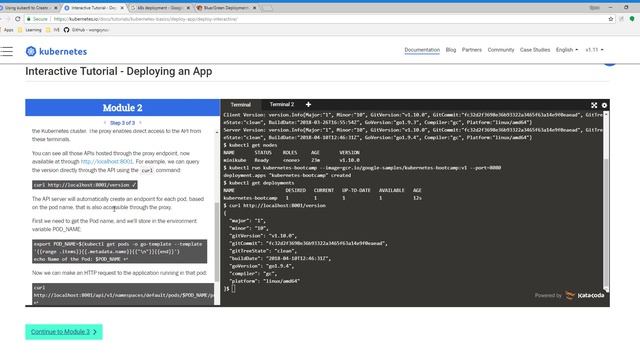
Task: Click the browser back arrow
Action: (1, 19)
